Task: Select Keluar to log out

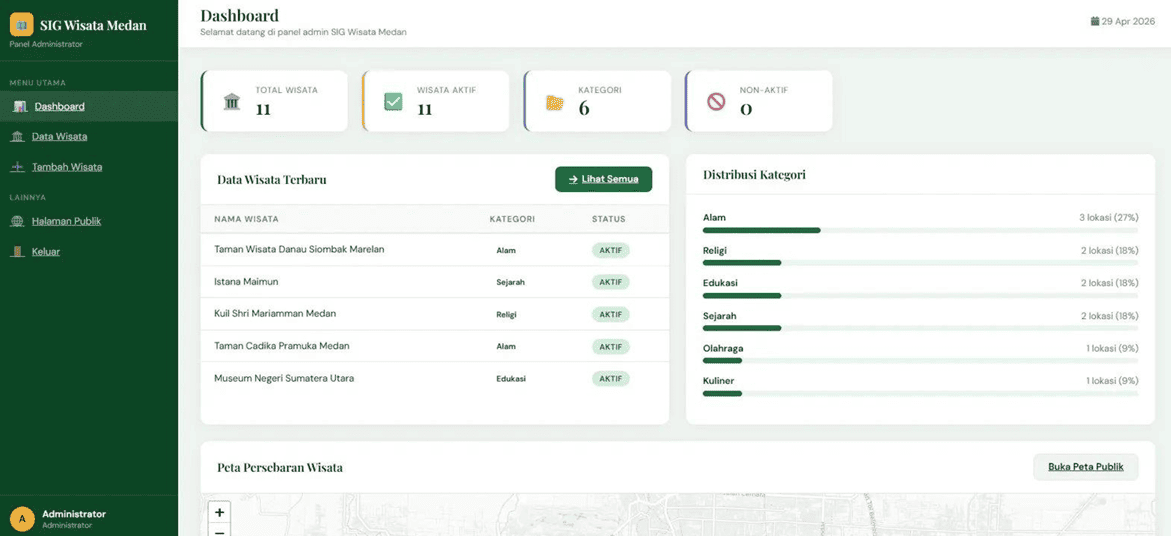Action: [x=89, y=252]
